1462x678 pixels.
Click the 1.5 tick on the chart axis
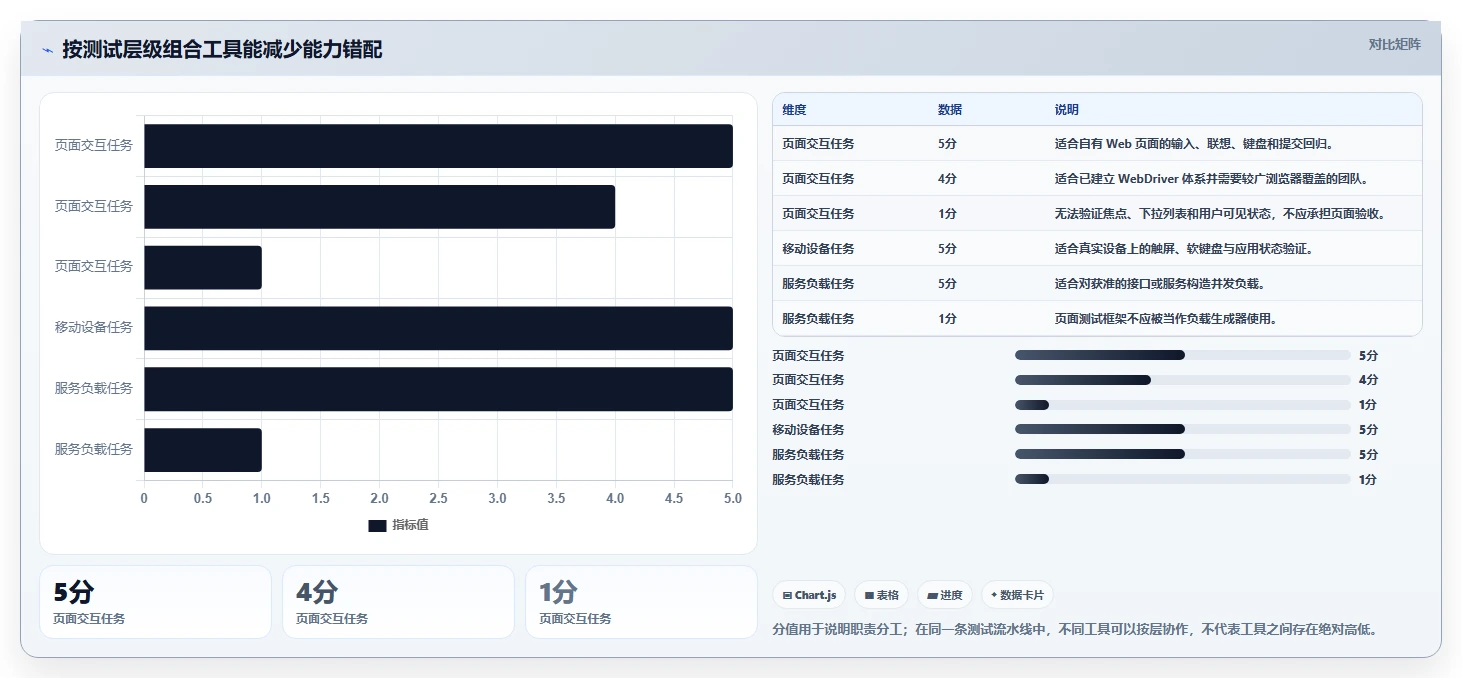point(320,498)
